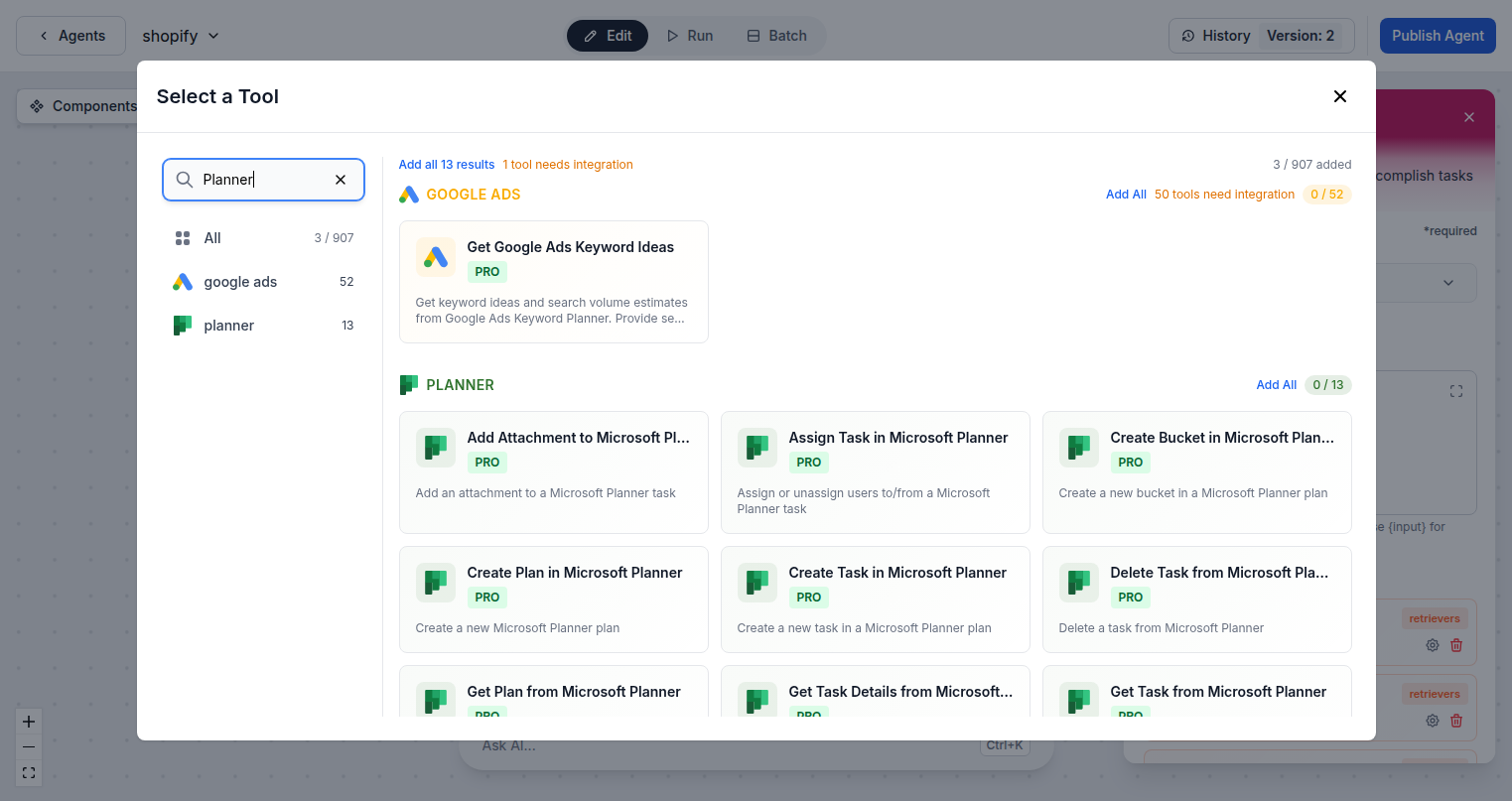Select the google ads filter in the sidebar

coord(238,281)
